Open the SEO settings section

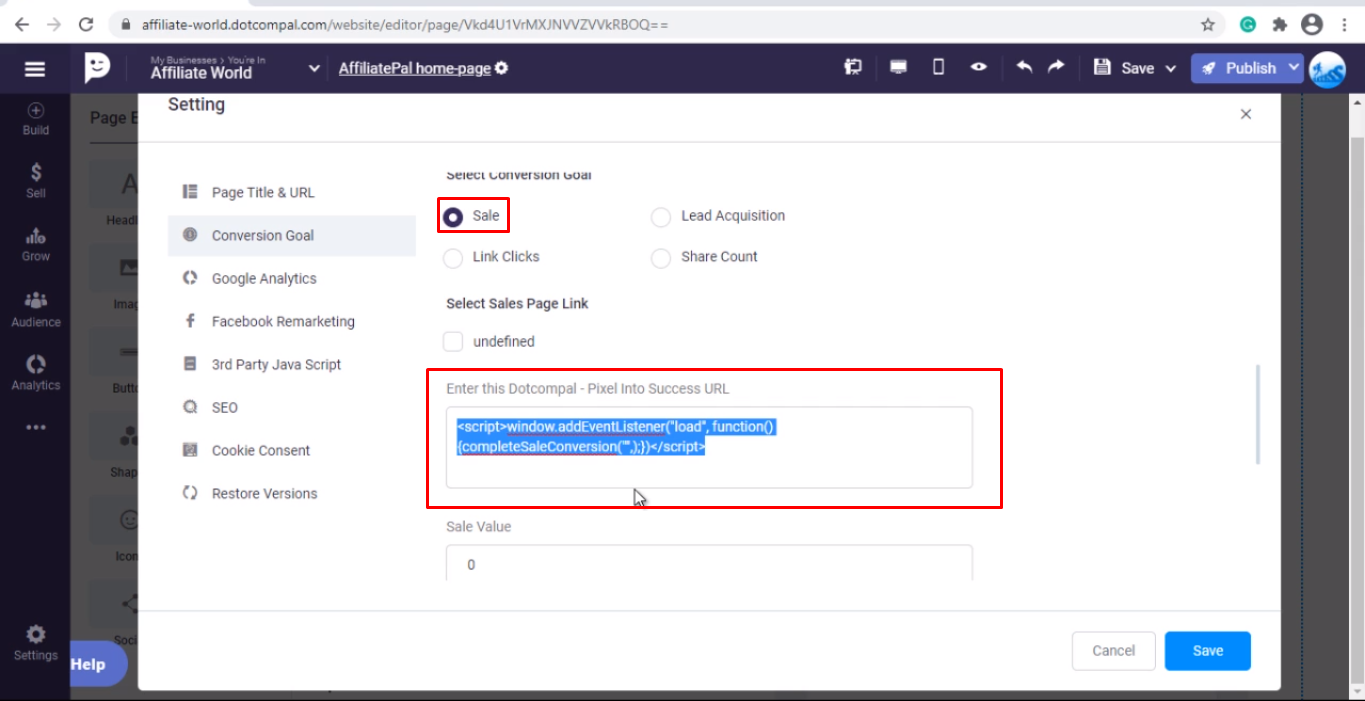click(x=292, y=408)
